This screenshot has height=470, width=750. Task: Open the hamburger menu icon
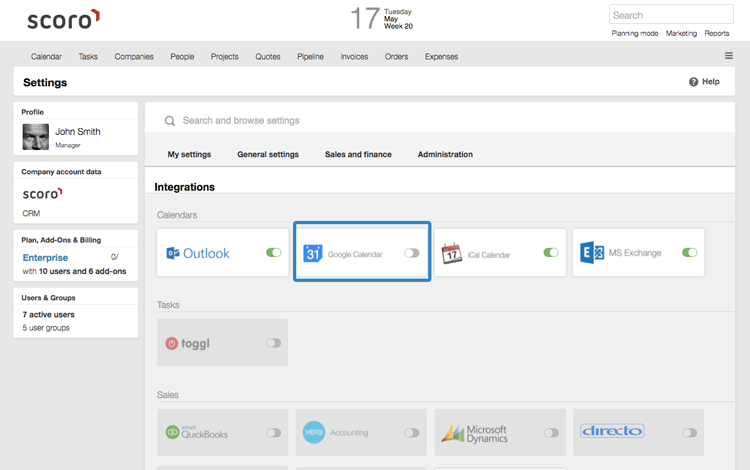coord(728,55)
